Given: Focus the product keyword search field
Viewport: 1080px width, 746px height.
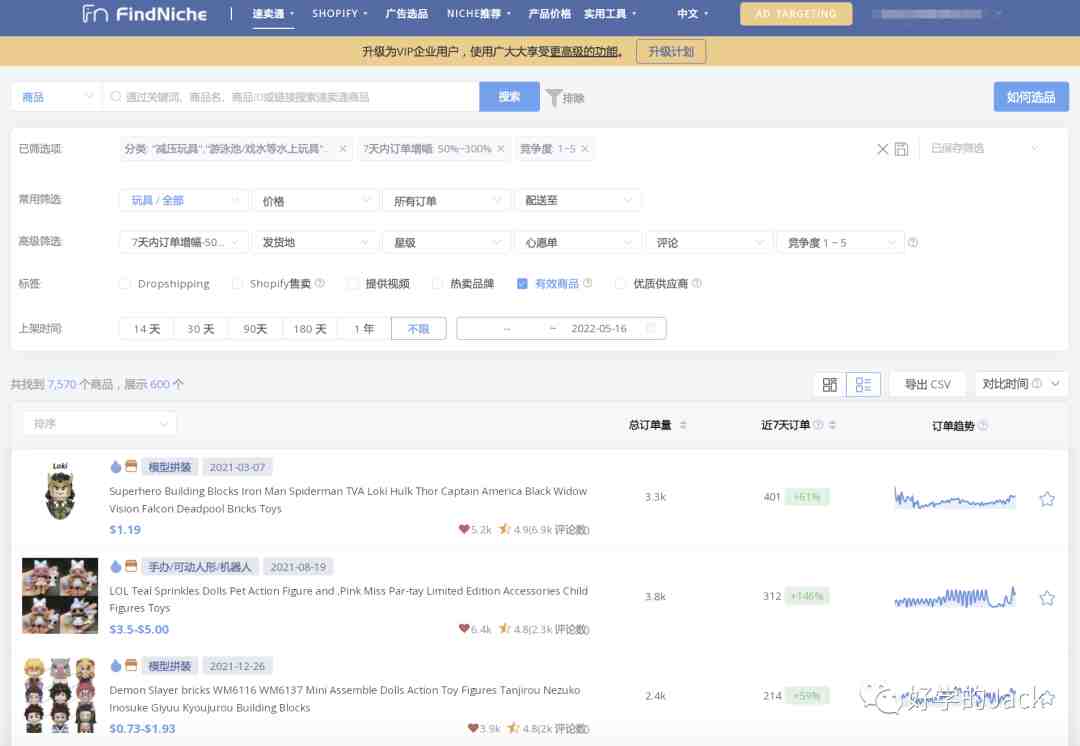Looking at the screenshot, I should [x=291, y=97].
